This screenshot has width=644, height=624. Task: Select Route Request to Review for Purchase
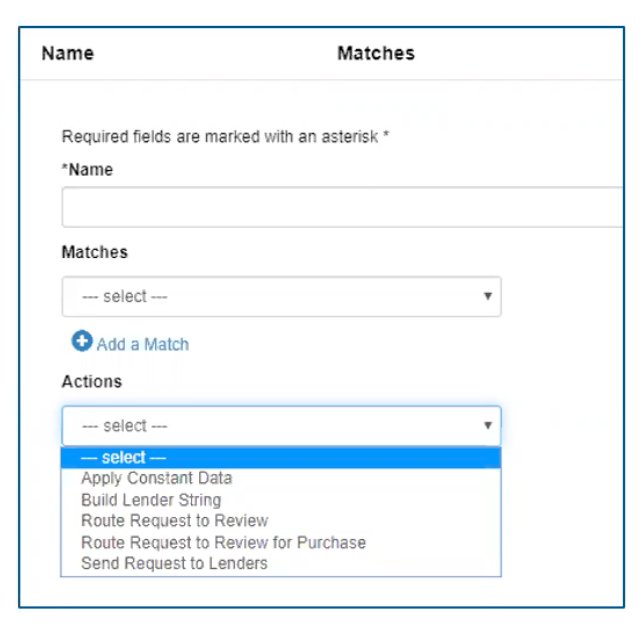coord(223,543)
